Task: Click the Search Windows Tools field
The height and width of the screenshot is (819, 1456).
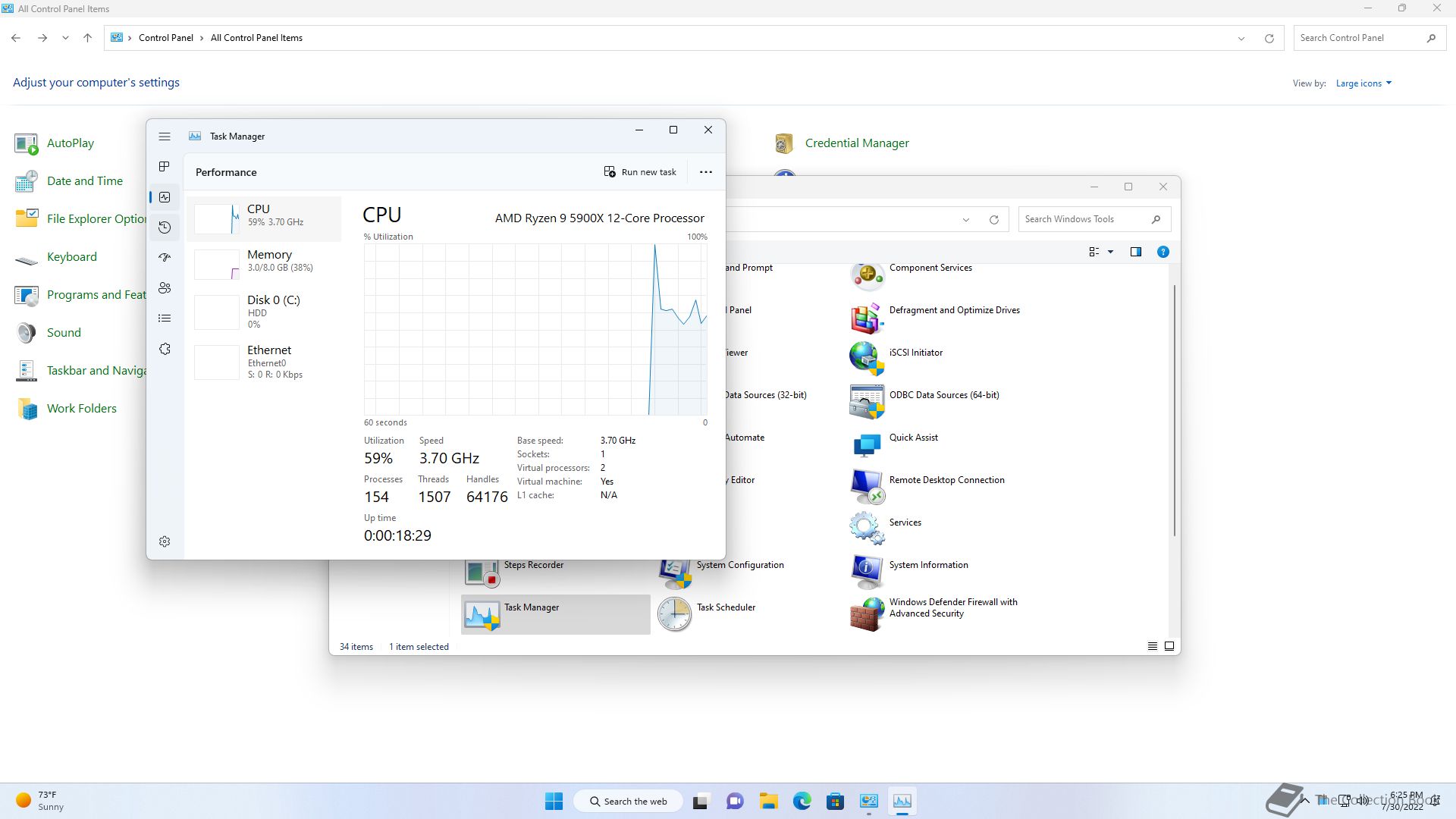Action: (x=1094, y=219)
